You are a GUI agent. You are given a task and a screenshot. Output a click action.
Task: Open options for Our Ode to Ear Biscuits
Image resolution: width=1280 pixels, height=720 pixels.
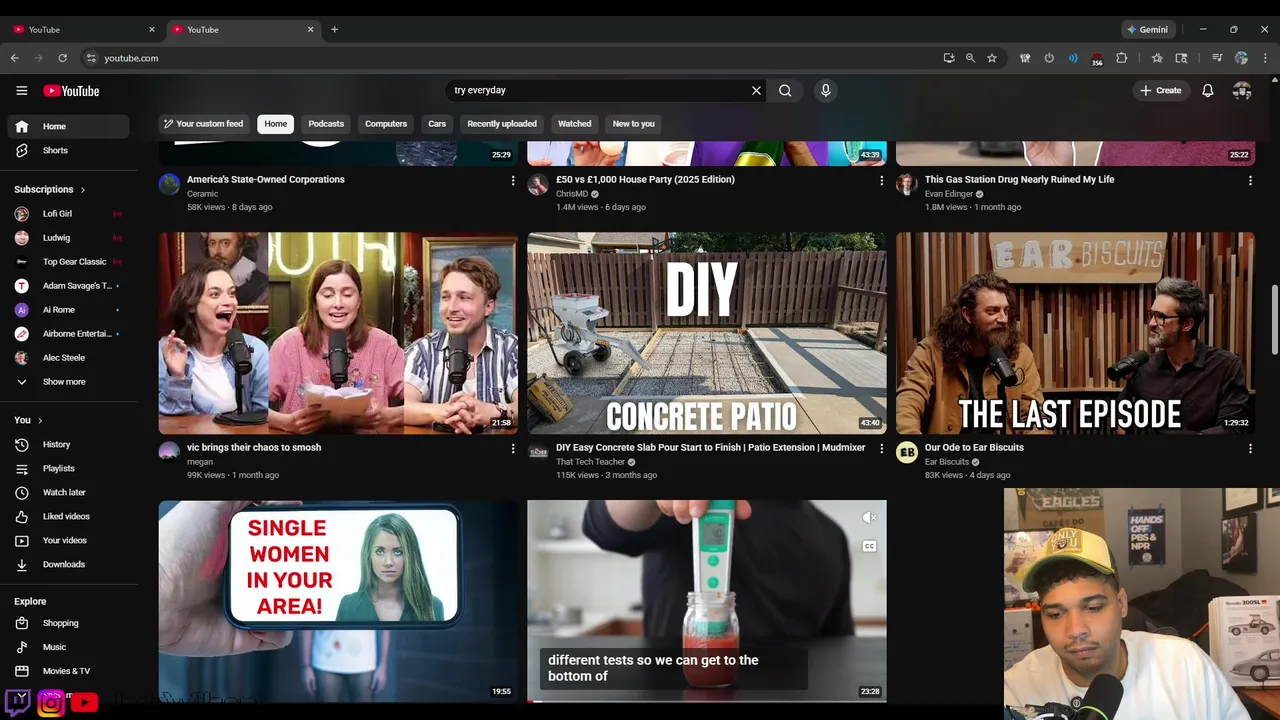point(1250,449)
